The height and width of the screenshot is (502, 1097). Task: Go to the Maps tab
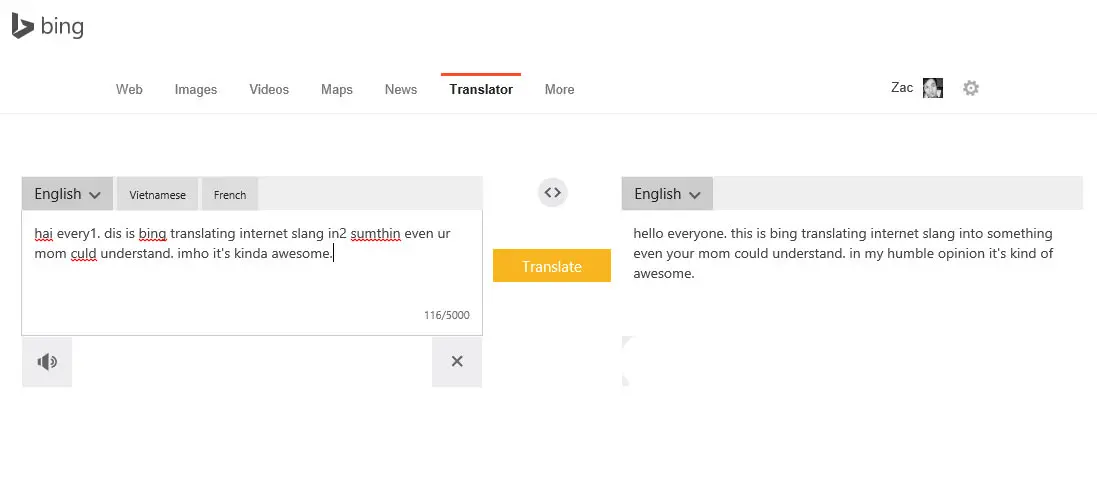(337, 89)
